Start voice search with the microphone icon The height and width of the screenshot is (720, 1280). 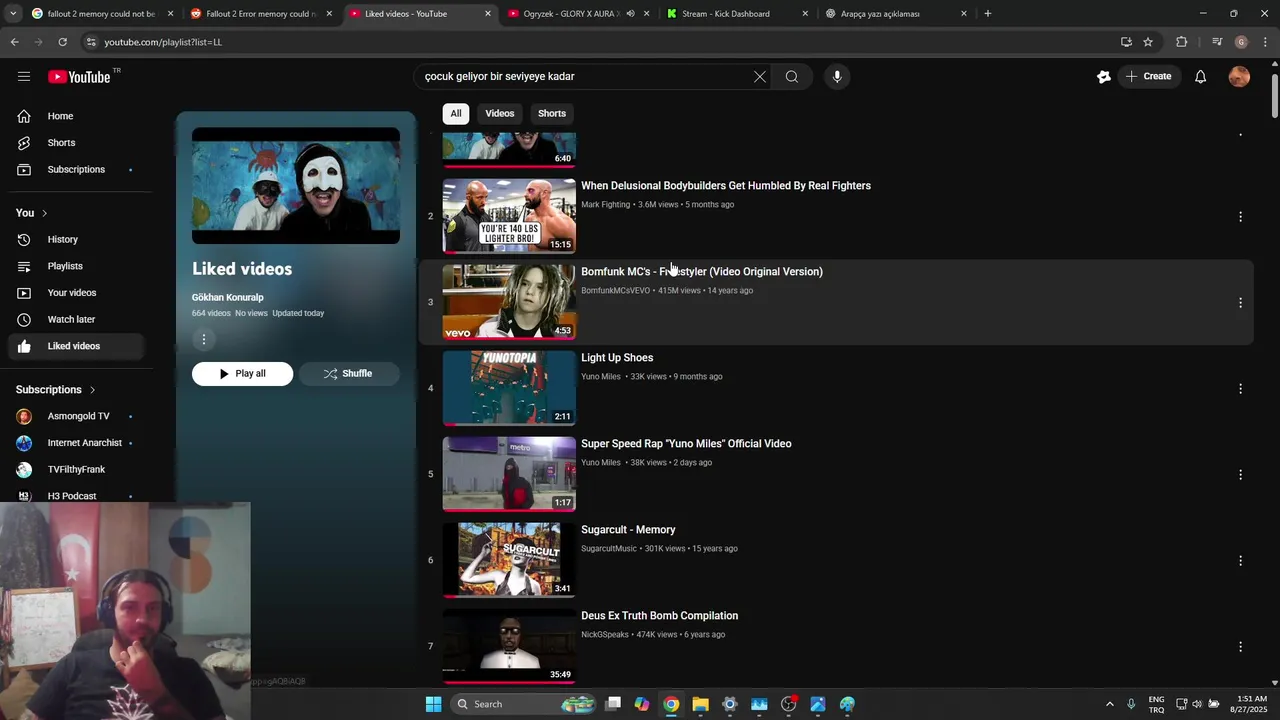tap(837, 77)
